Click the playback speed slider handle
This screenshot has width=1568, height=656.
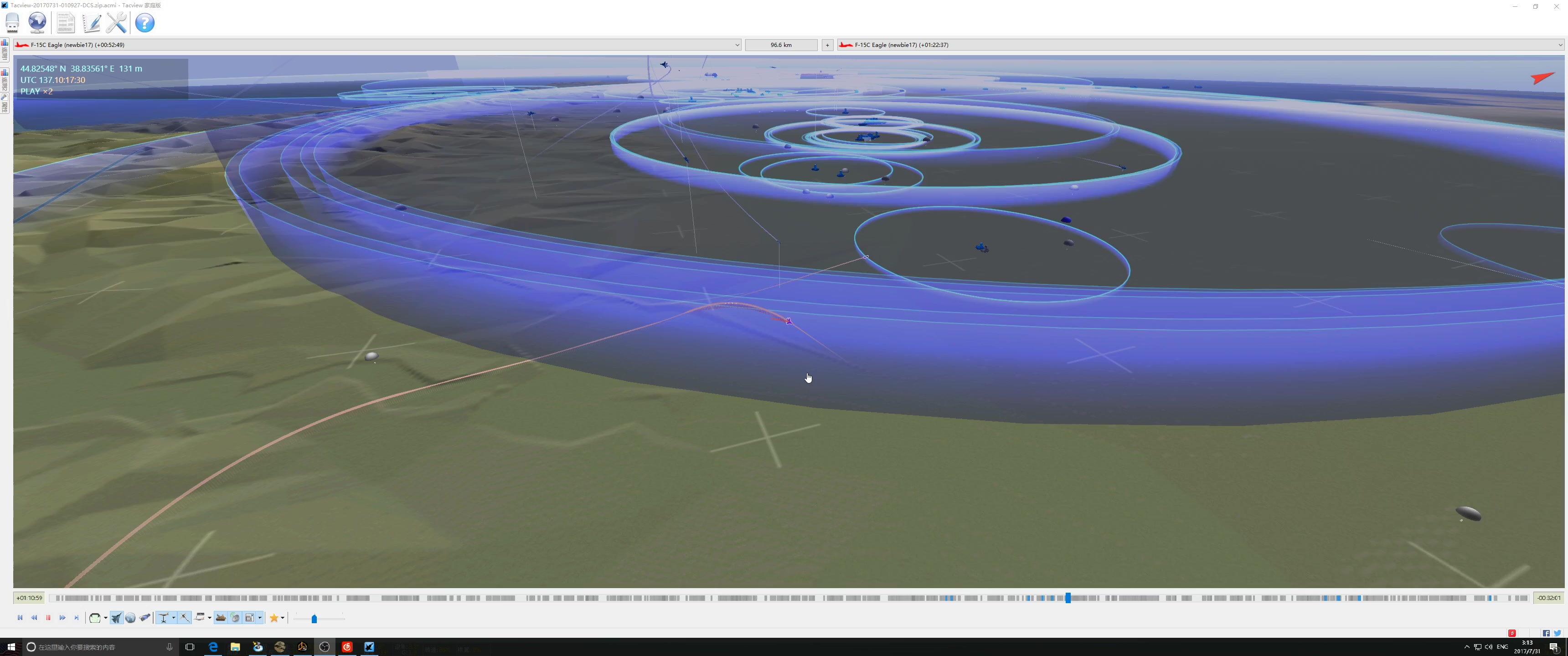pyautogui.click(x=314, y=619)
